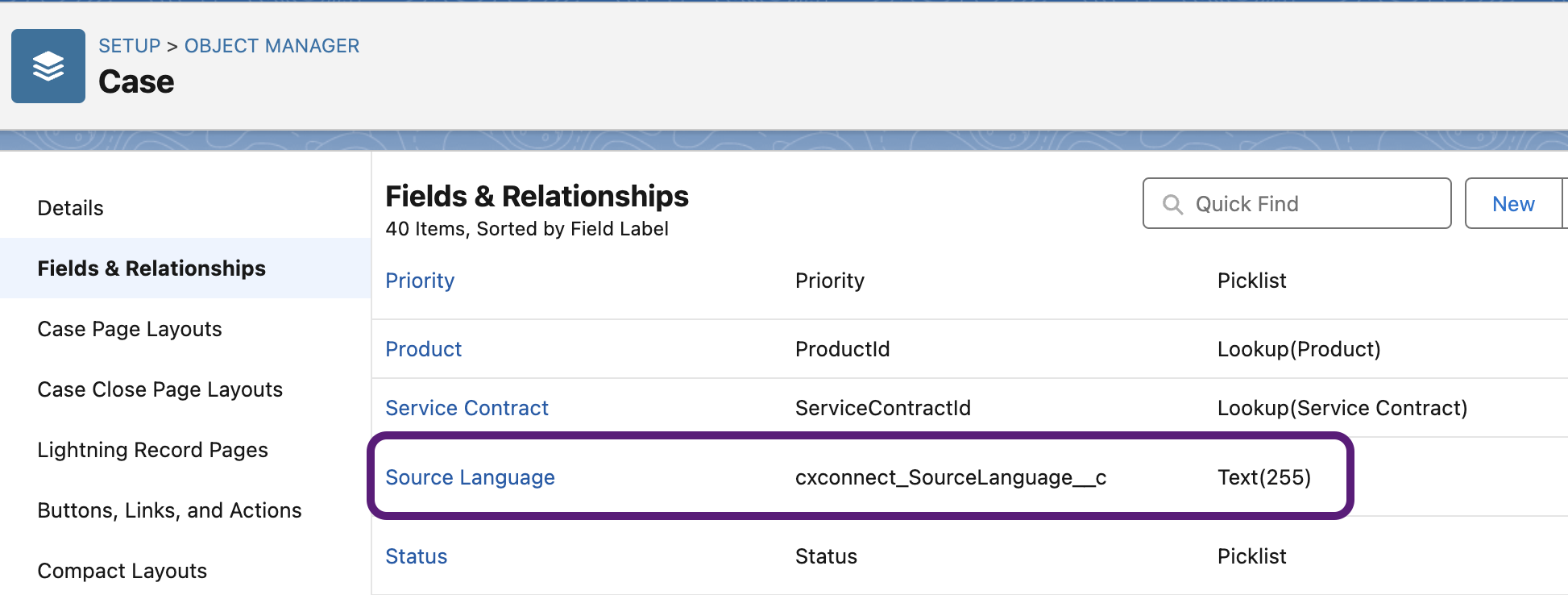Go to Case Page Layouts
This screenshot has width=1568, height=595.
pos(130,329)
